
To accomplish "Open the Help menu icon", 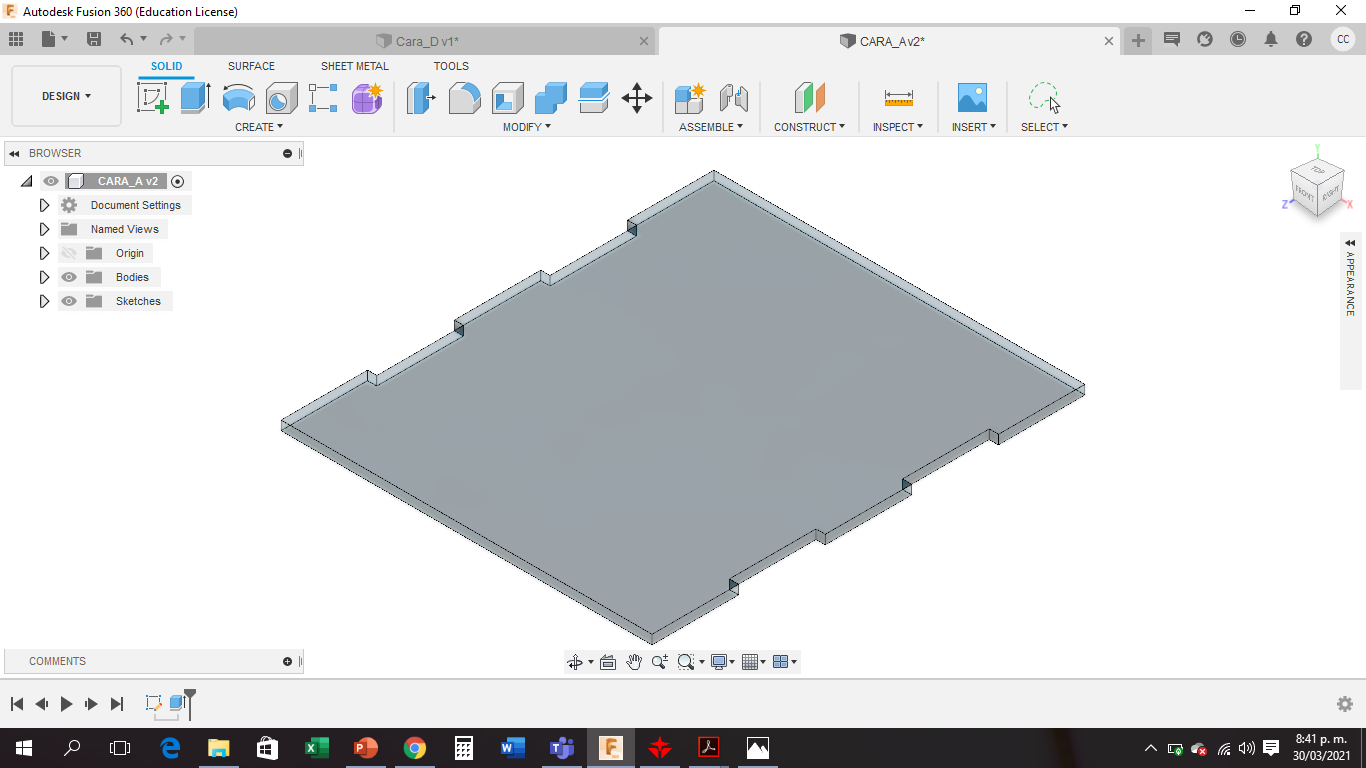I will pos(1304,39).
